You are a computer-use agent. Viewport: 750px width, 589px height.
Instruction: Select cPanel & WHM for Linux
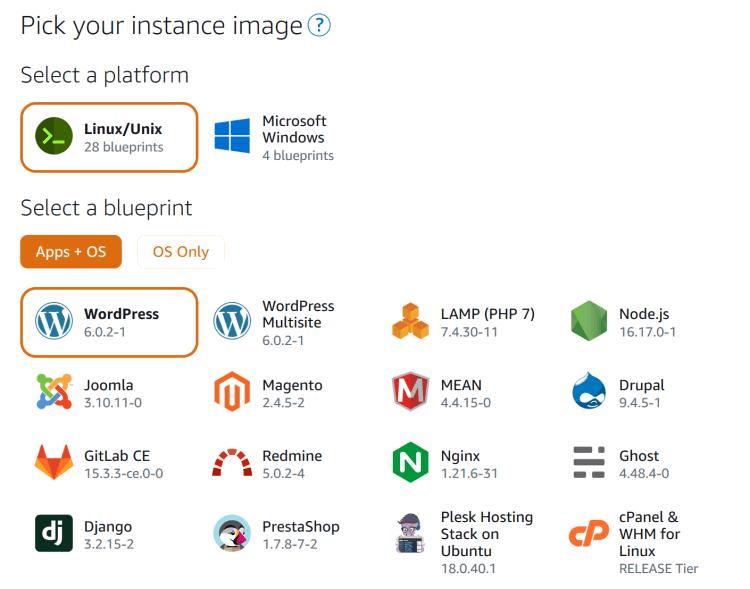[649, 534]
